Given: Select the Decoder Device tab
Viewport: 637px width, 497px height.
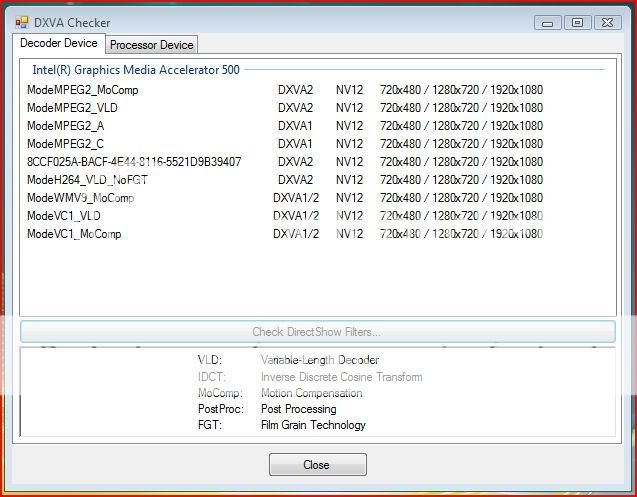Looking at the screenshot, I should pyautogui.click(x=59, y=43).
